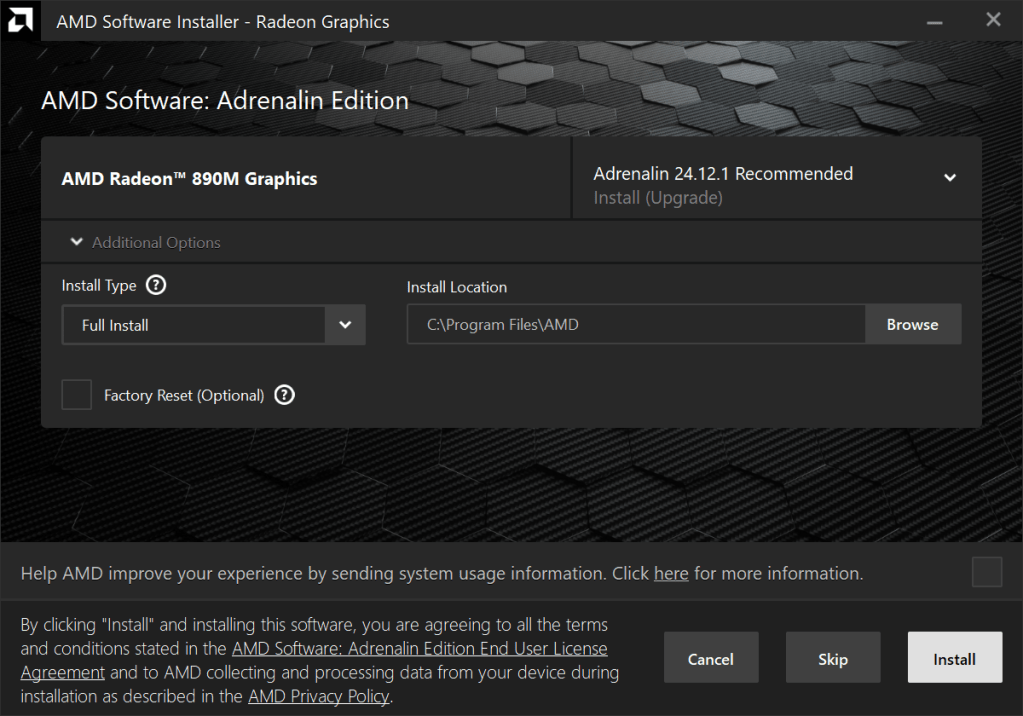Tick the system usage information checkbox
The image size is (1023, 716).
click(986, 573)
